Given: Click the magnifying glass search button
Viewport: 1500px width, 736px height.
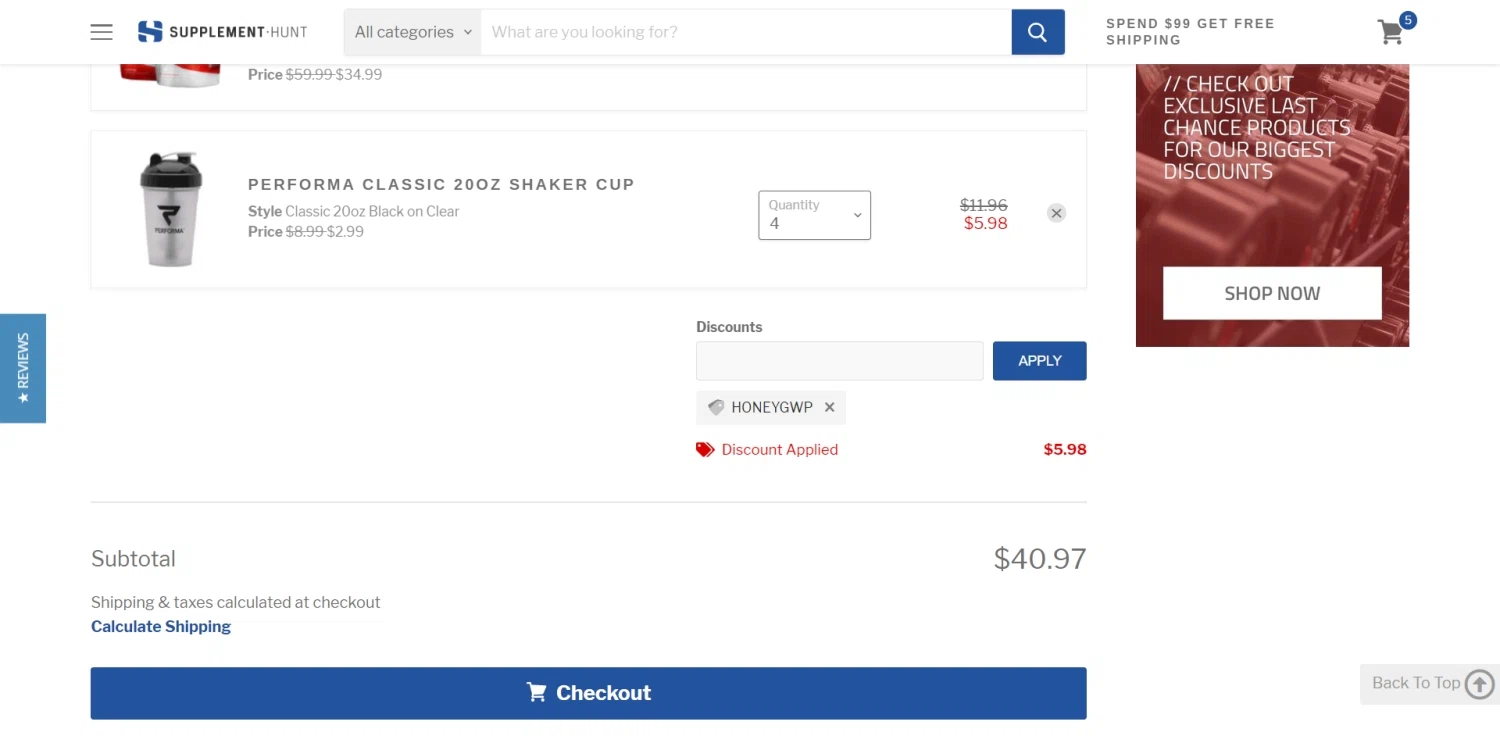Looking at the screenshot, I should pyautogui.click(x=1037, y=32).
